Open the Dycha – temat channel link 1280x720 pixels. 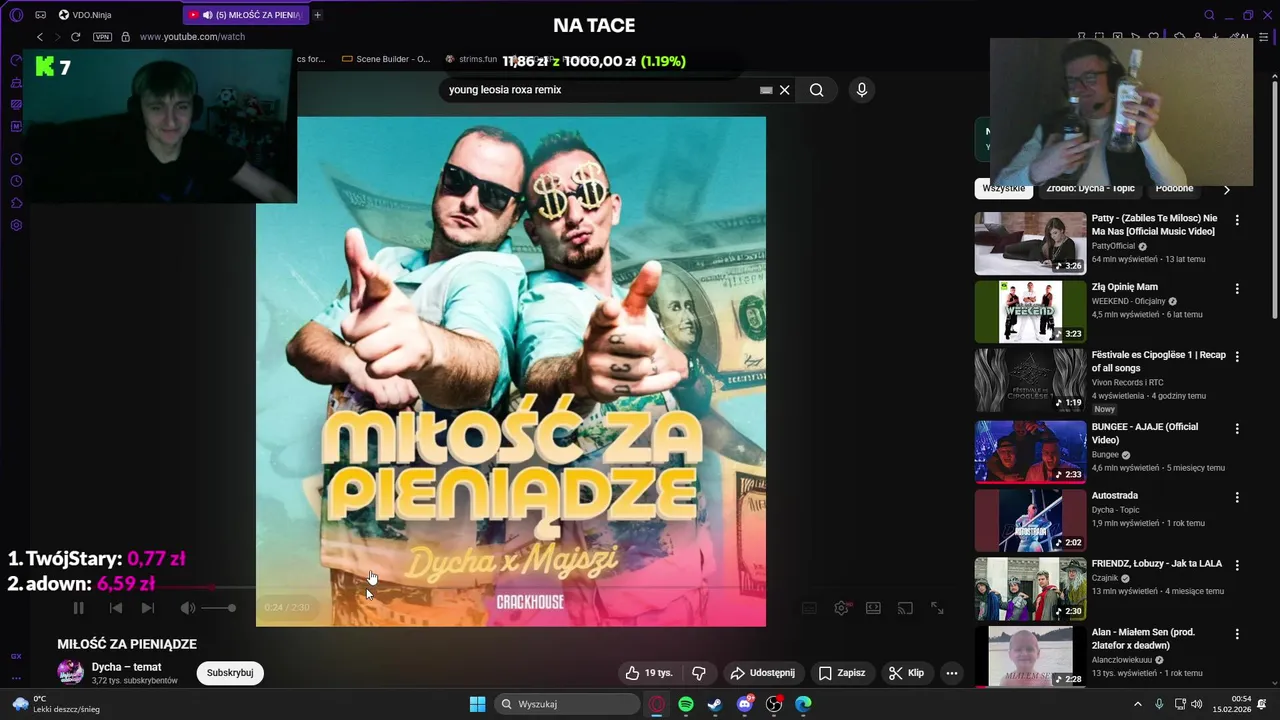(x=126, y=667)
